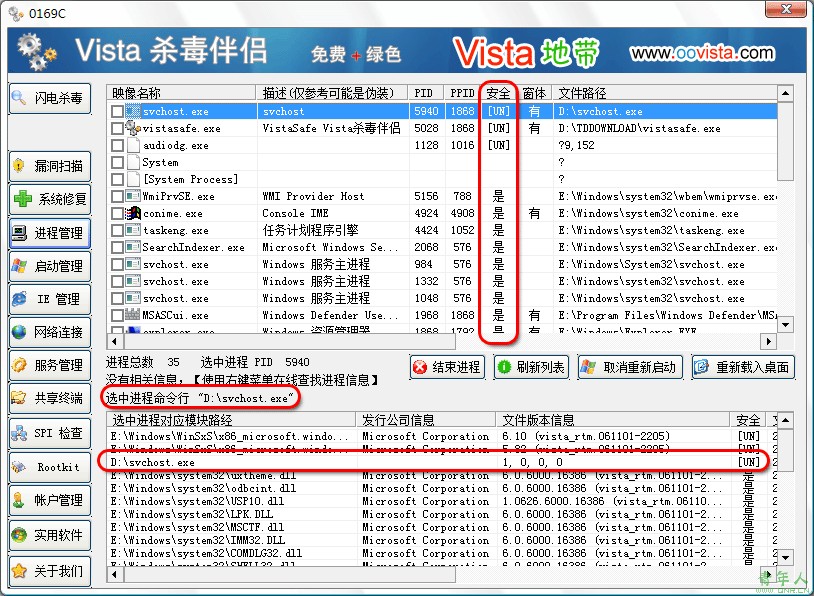The width and height of the screenshot is (814, 596).
Task: Check the conime.exe checkbox
Action: click(x=117, y=213)
